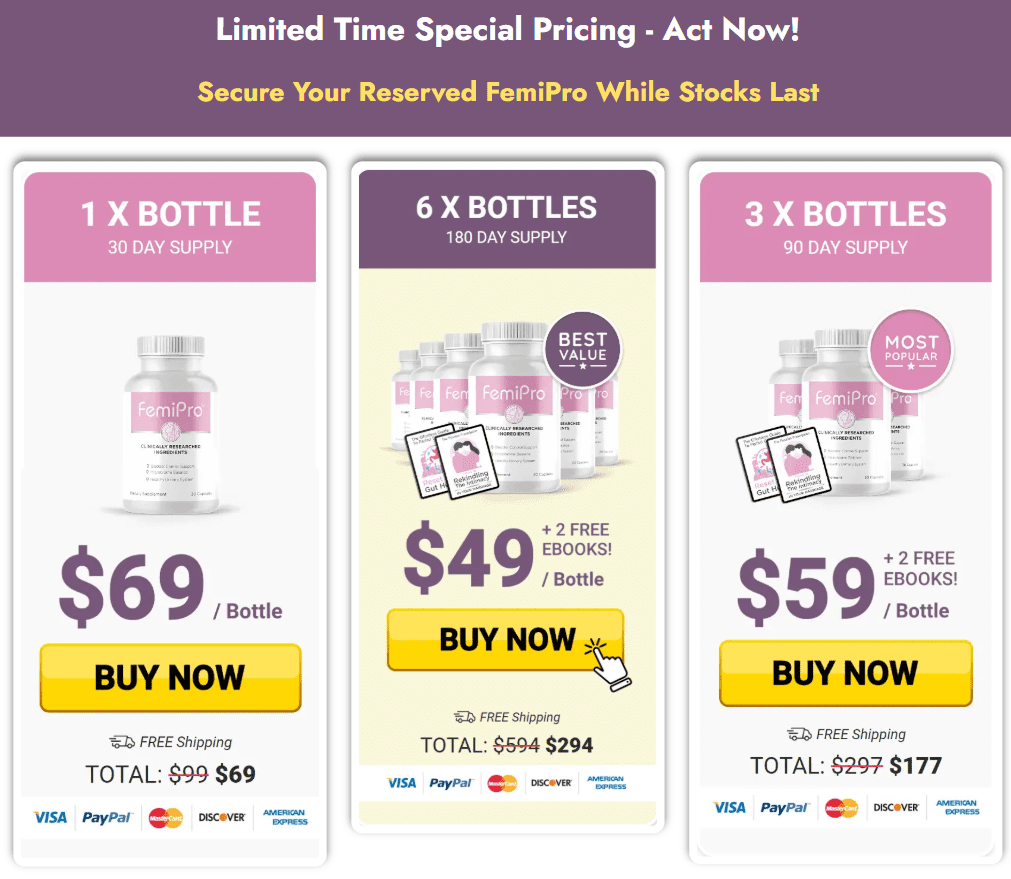Click the Most Popular badge
The image size is (1011, 879).
[x=910, y=350]
